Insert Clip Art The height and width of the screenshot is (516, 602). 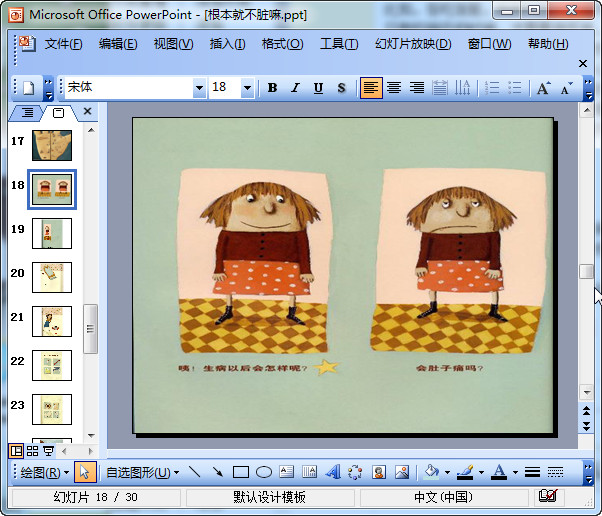(x=379, y=472)
